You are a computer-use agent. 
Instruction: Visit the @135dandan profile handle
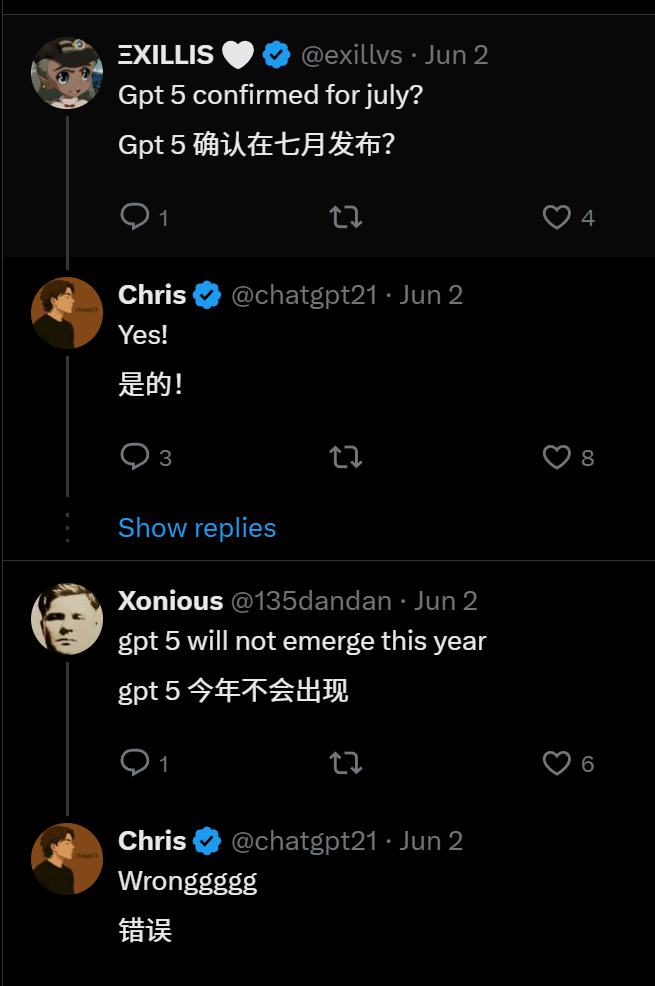click(311, 601)
